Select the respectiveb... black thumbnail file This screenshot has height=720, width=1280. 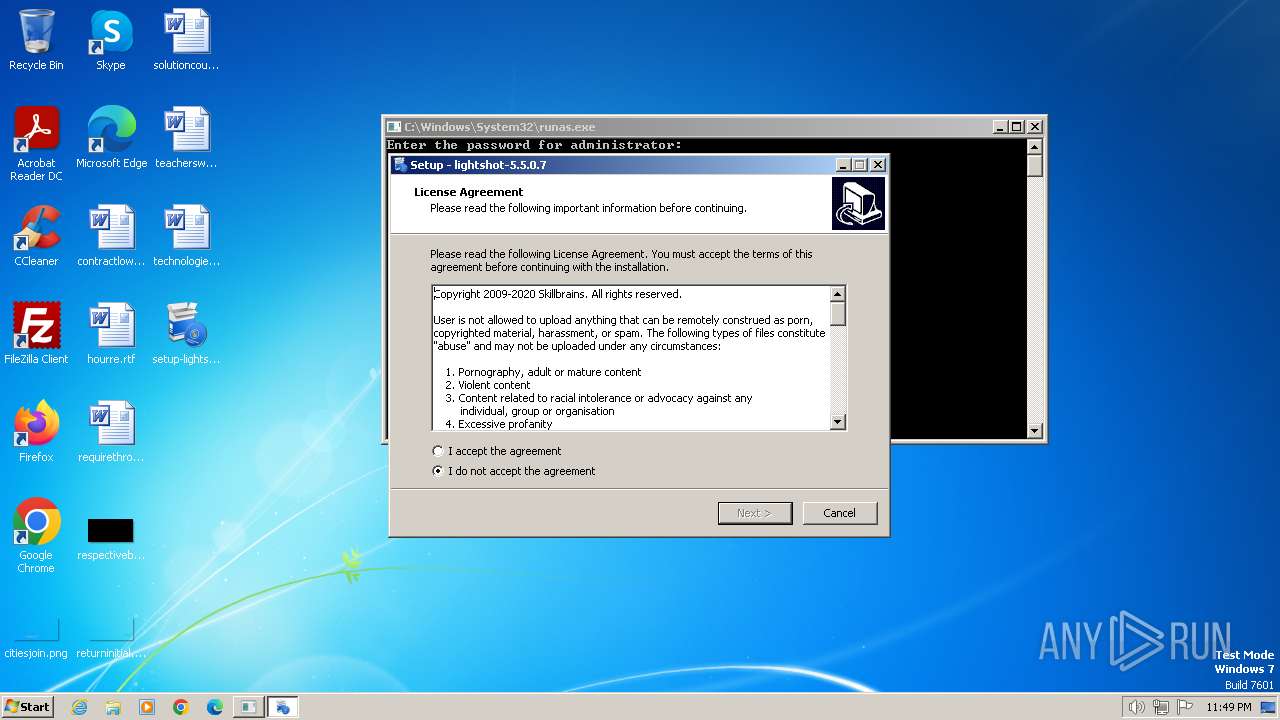pyautogui.click(x=111, y=536)
